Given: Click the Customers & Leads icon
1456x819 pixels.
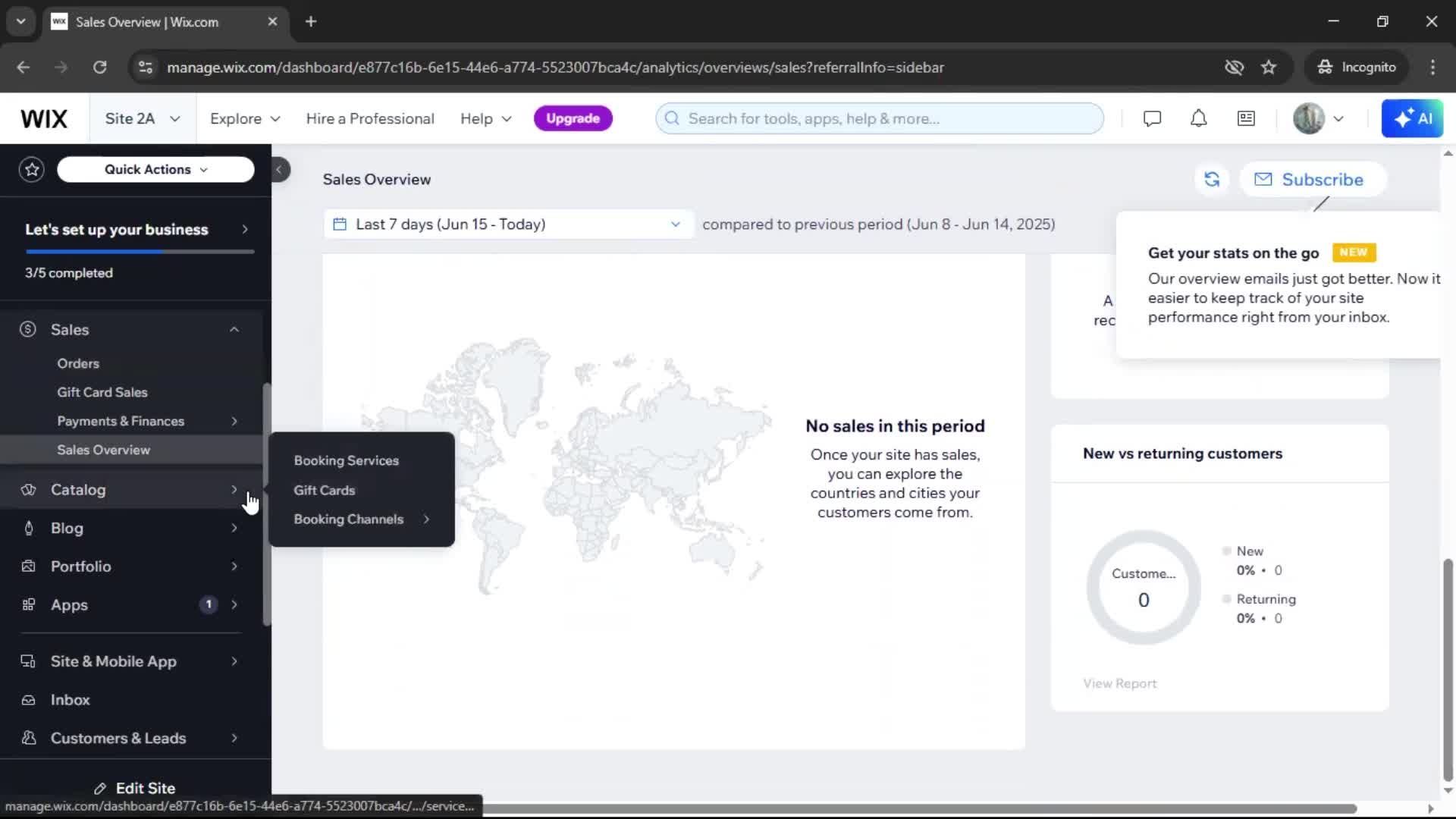Looking at the screenshot, I should coord(28,738).
